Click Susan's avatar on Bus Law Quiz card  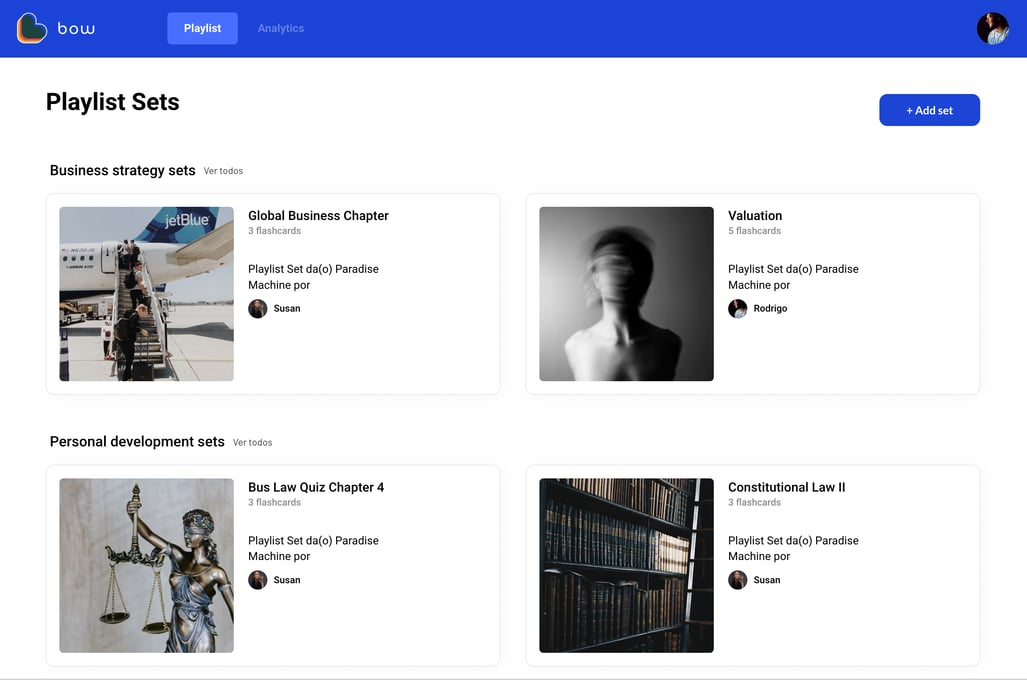tap(257, 580)
